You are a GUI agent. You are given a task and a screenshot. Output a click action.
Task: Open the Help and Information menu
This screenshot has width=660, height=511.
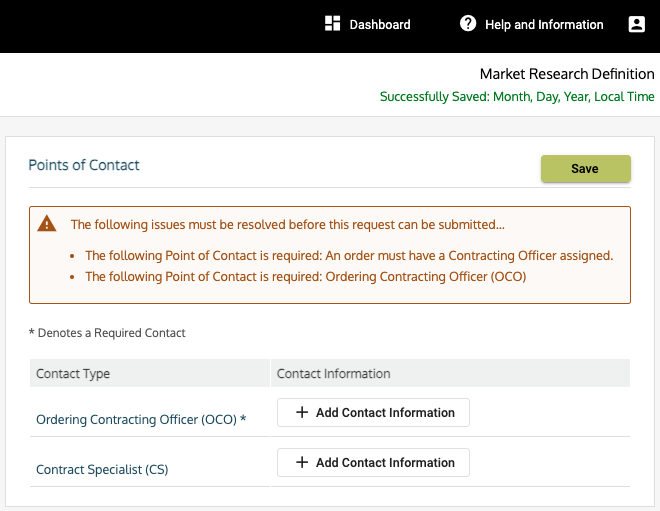pyautogui.click(x=544, y=25)
